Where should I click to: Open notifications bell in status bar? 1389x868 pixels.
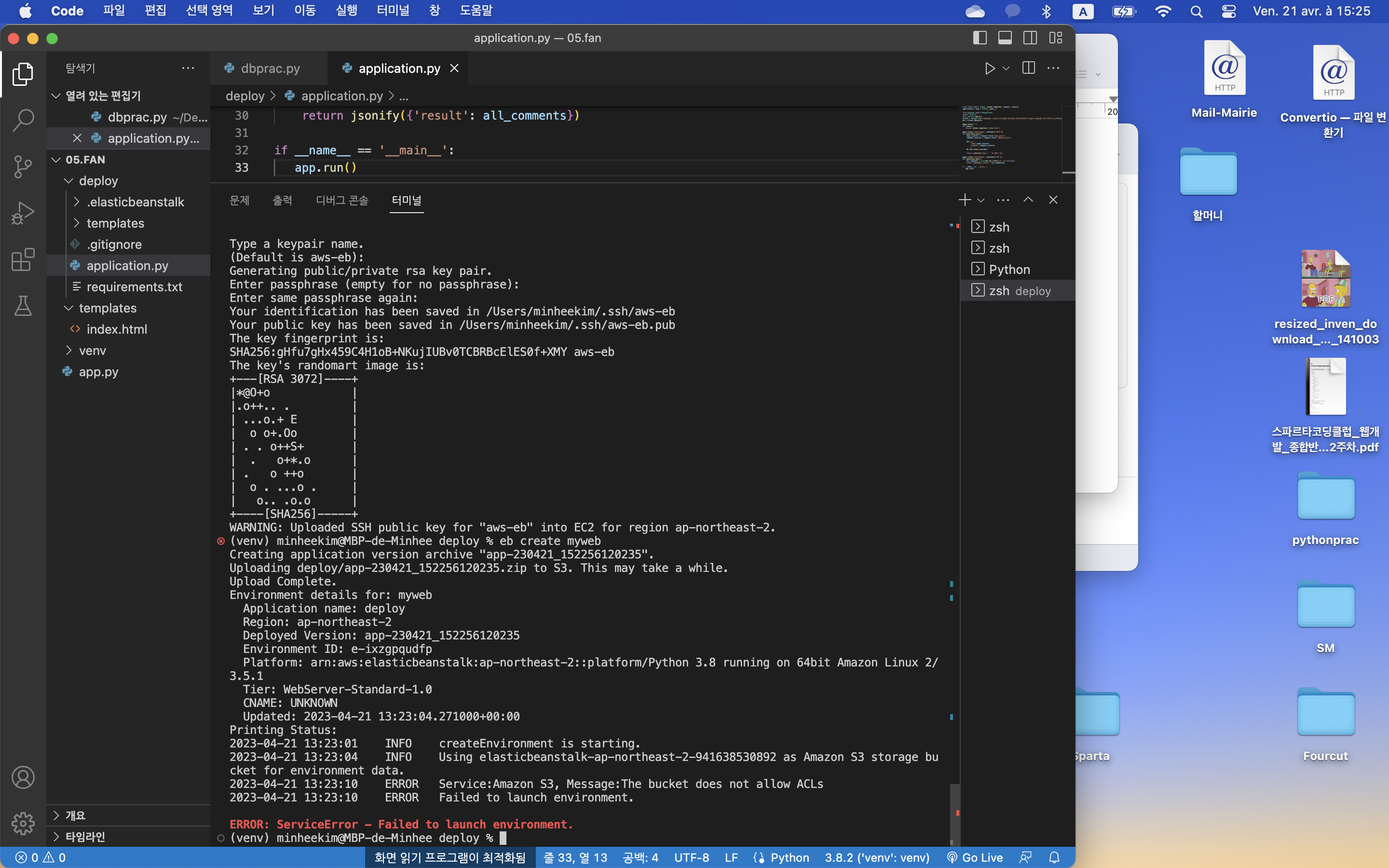[1054, 858]
